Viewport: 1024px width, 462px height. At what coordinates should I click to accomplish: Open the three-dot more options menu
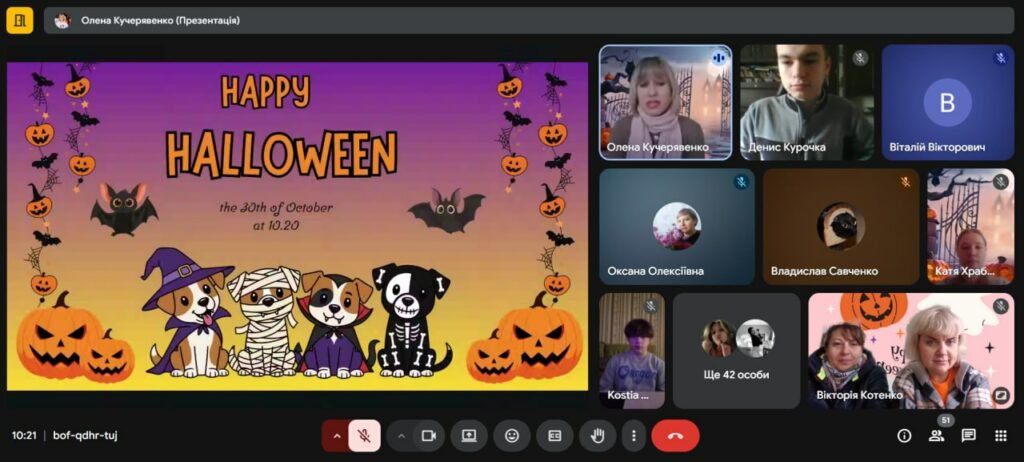point(632,436)
